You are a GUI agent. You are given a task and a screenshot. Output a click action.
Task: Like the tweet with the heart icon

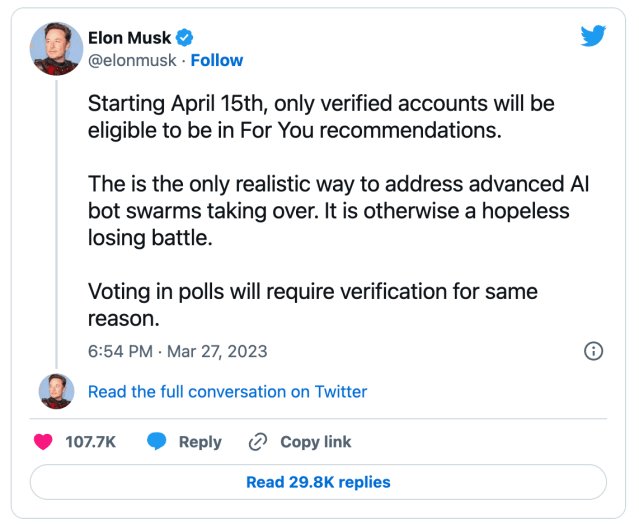[x=43, y=441]
